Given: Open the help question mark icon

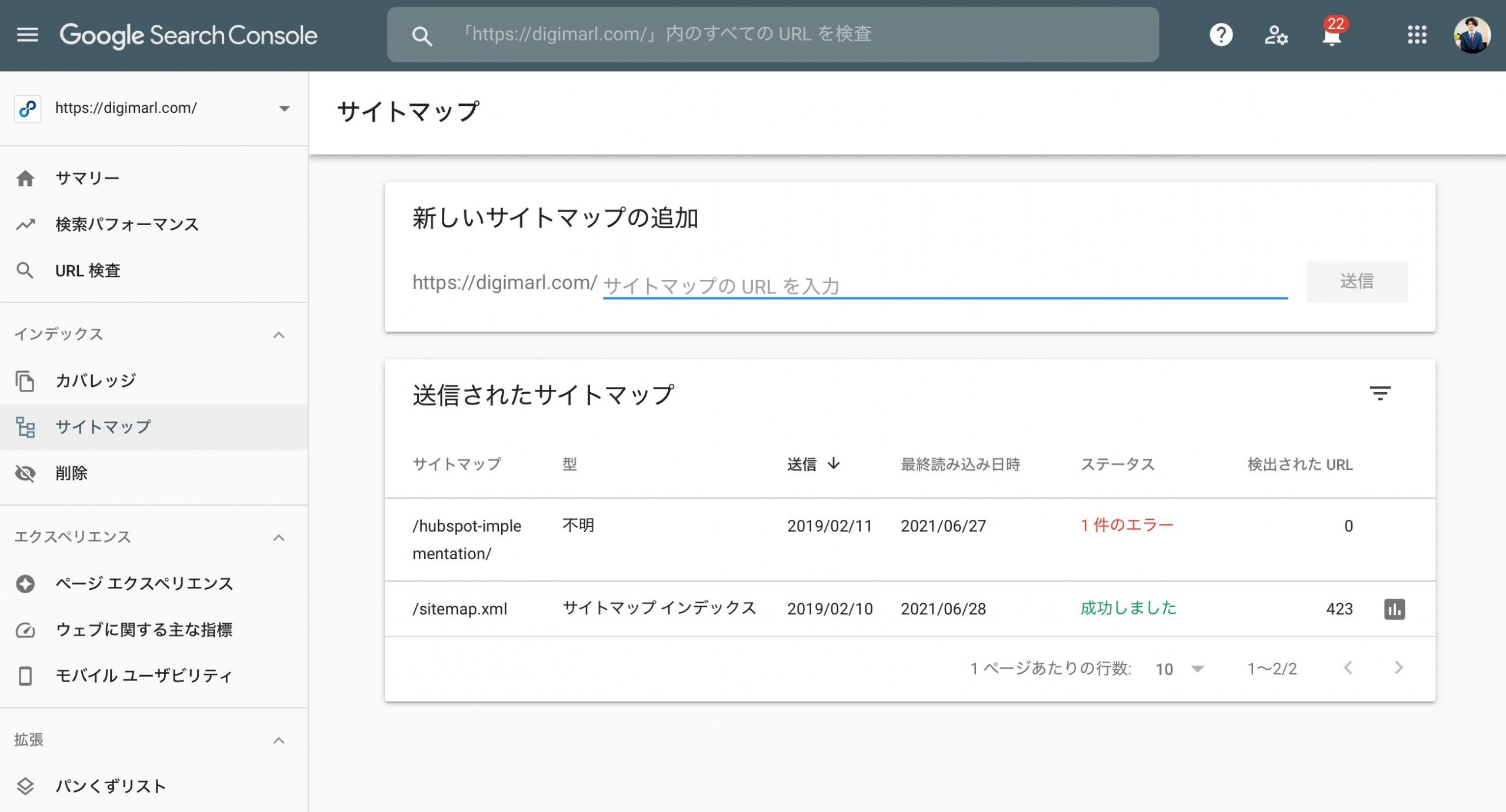Looking at the screenshot, I should click(1221, 35).
